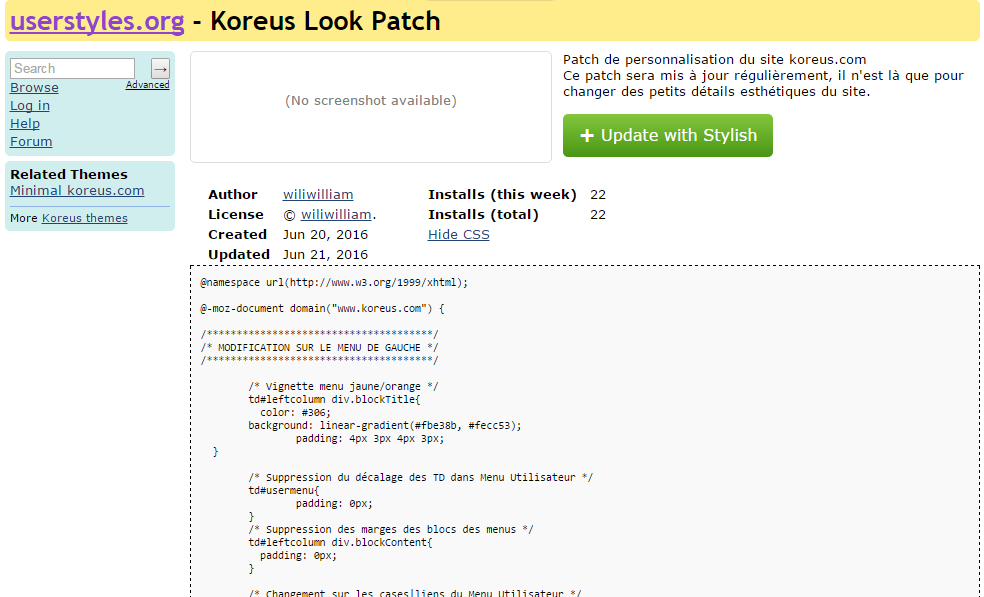Open the Advanced search link
984x597 pixels.
(147, 85)
